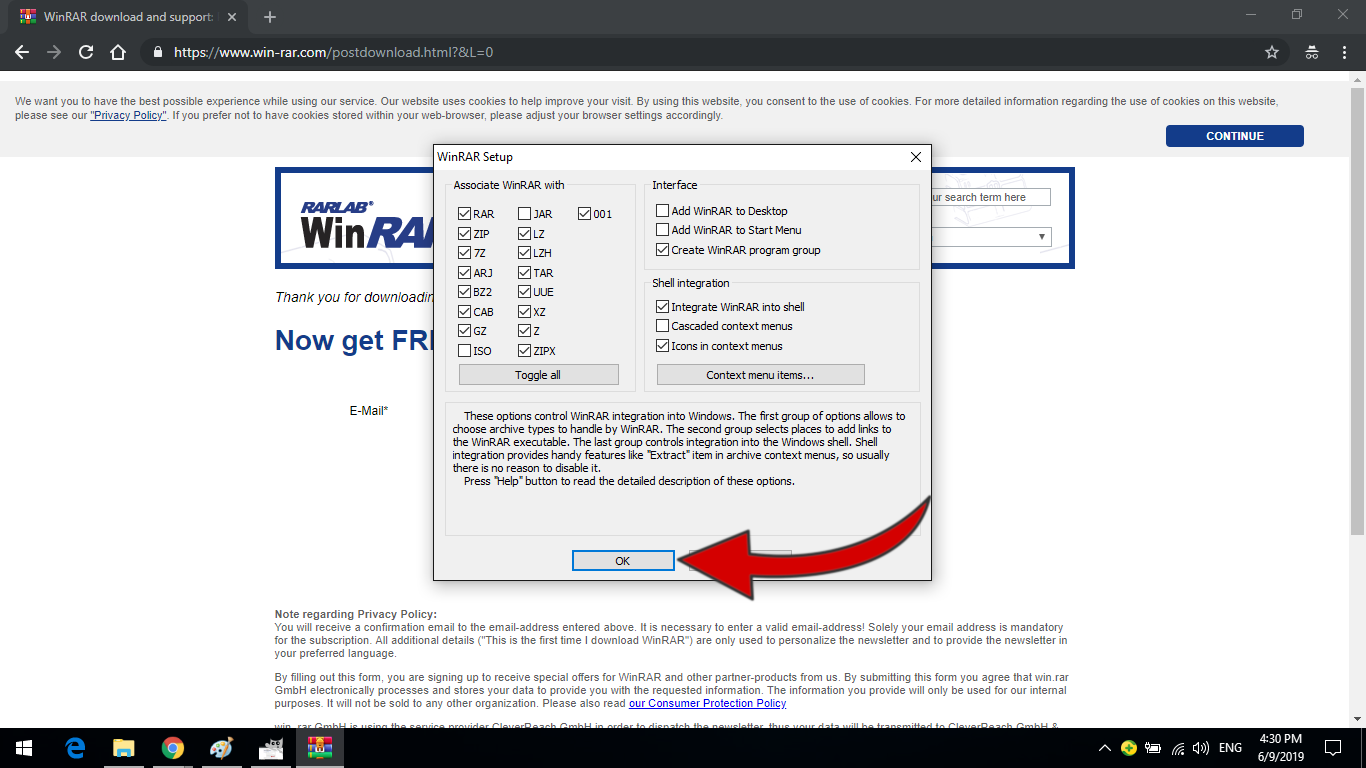
Task: Bookmark this page with star icon
Action: point(1272,52)
